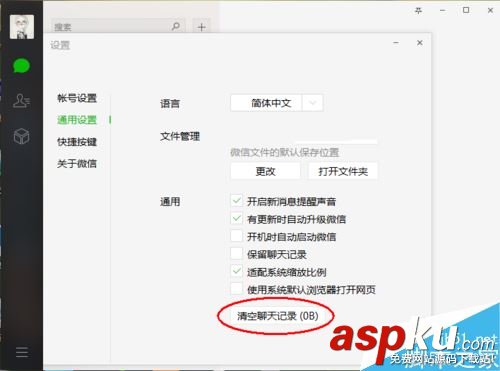Click the pin window icon in title bar
The height and width of the screenshot is (371, 500).
coord(418,11)
